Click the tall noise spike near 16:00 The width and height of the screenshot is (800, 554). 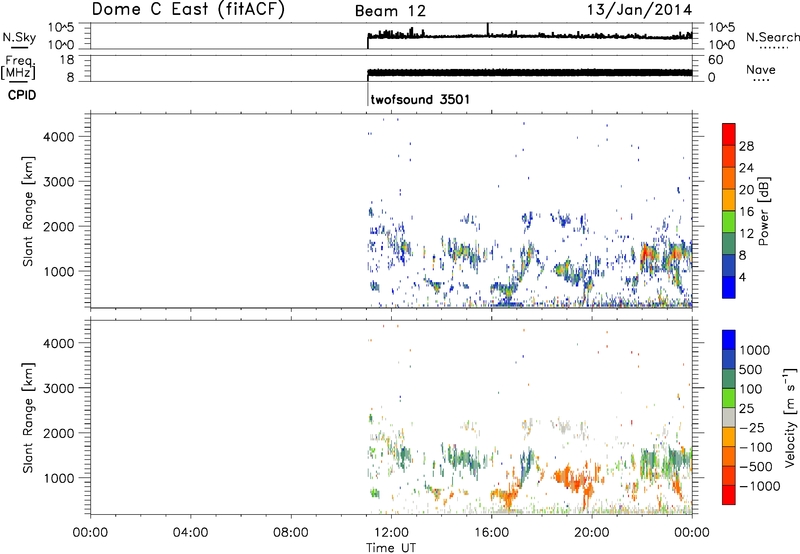tap(488, 29)
